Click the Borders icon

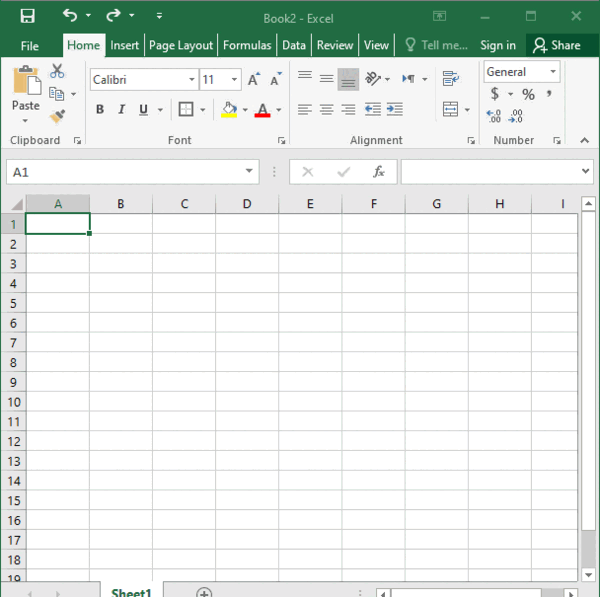[186, 109]
